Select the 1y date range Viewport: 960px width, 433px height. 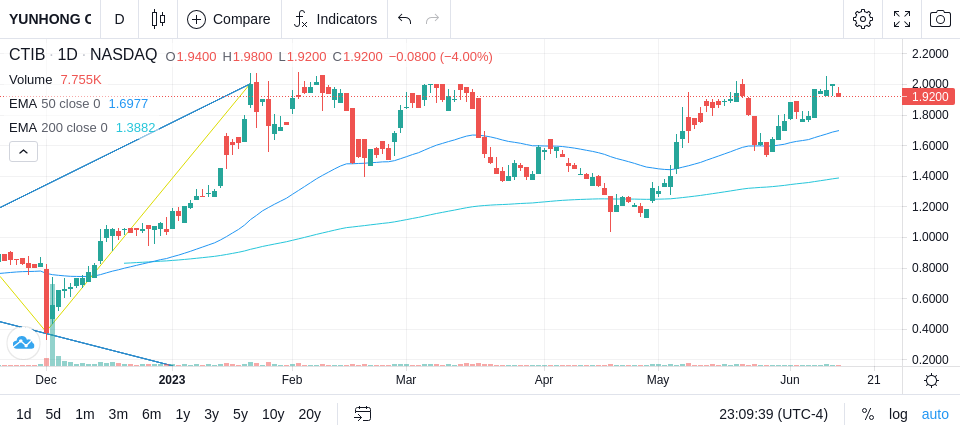(182, 414)
